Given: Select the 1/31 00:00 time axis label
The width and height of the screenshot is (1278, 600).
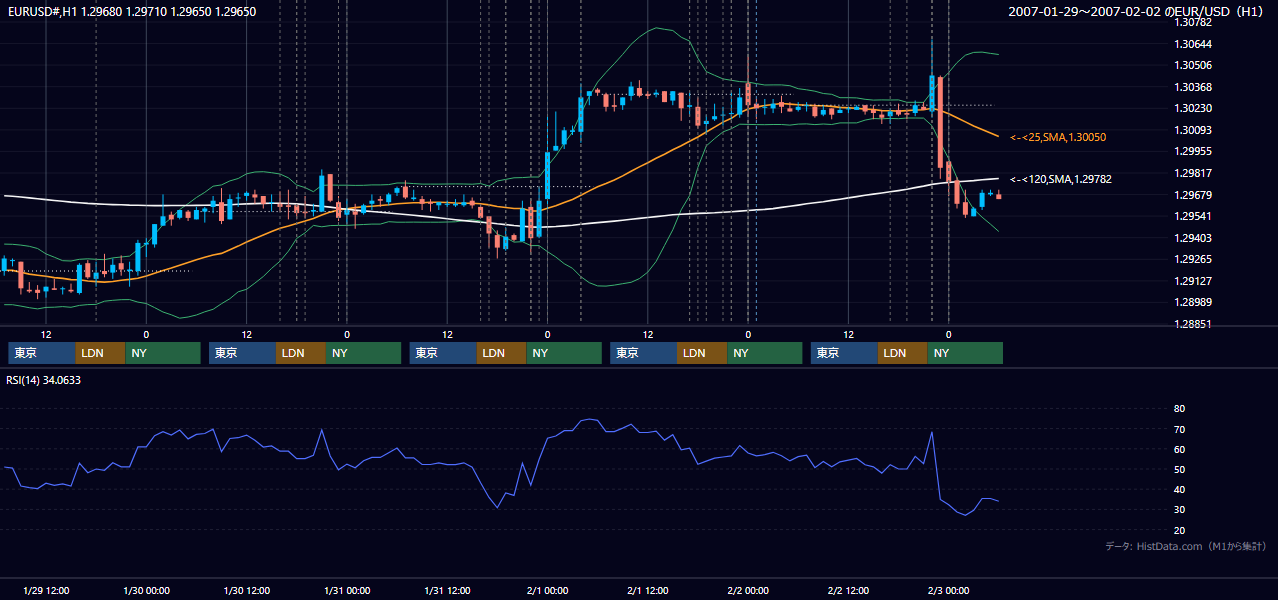Looking at the screenshot, I should [x=347, y=591].
